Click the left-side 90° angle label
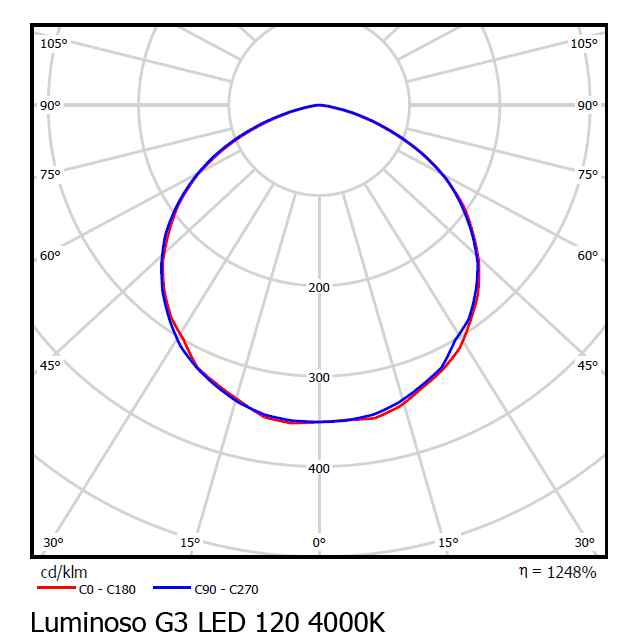Image resolution: width=638 pixels, height=638 pixels. tap(51, 106)
